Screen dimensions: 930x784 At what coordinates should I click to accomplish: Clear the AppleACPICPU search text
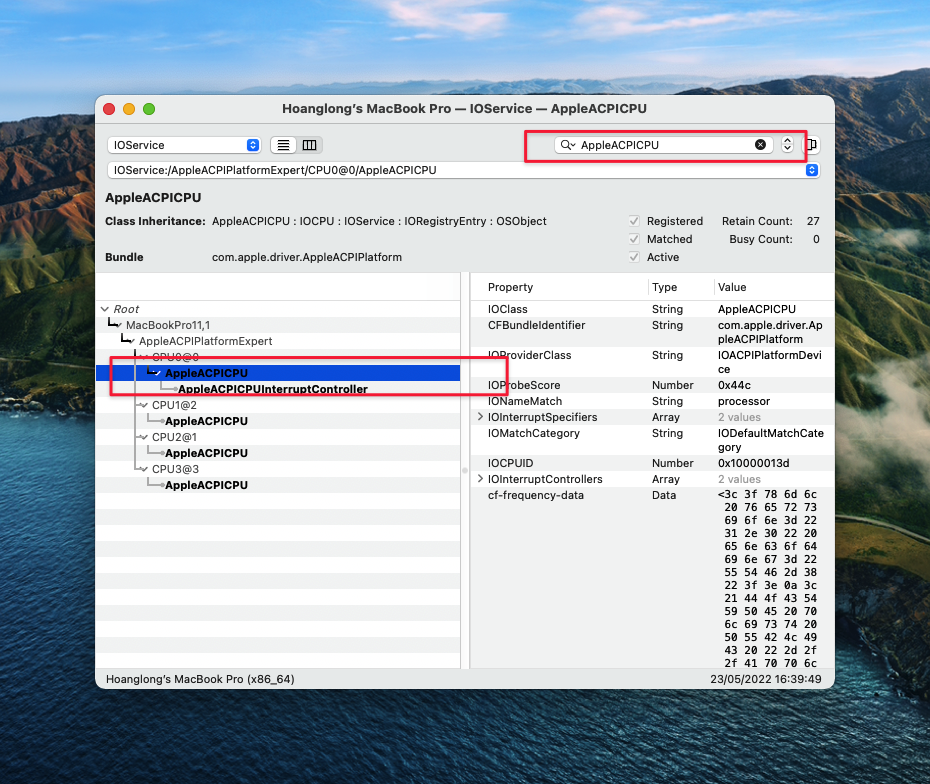tap(760, 145)
